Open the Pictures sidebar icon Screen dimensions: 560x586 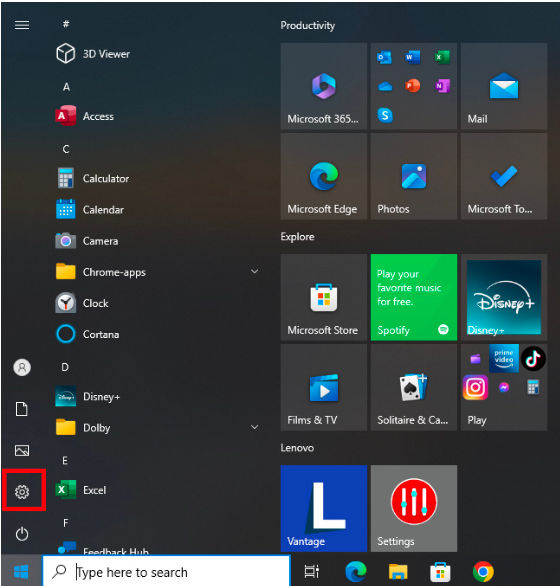22,450
